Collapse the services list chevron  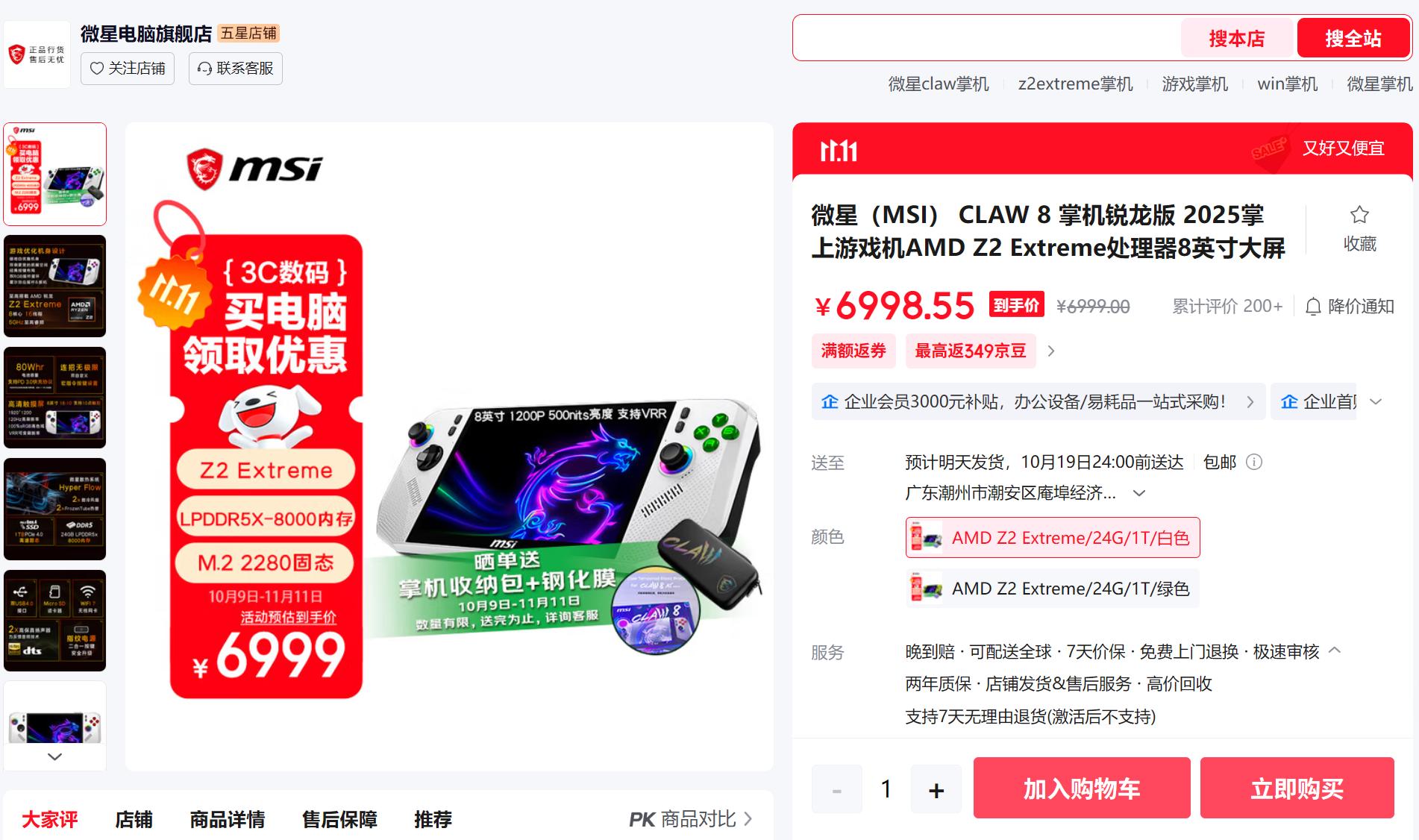[1335, 651]
